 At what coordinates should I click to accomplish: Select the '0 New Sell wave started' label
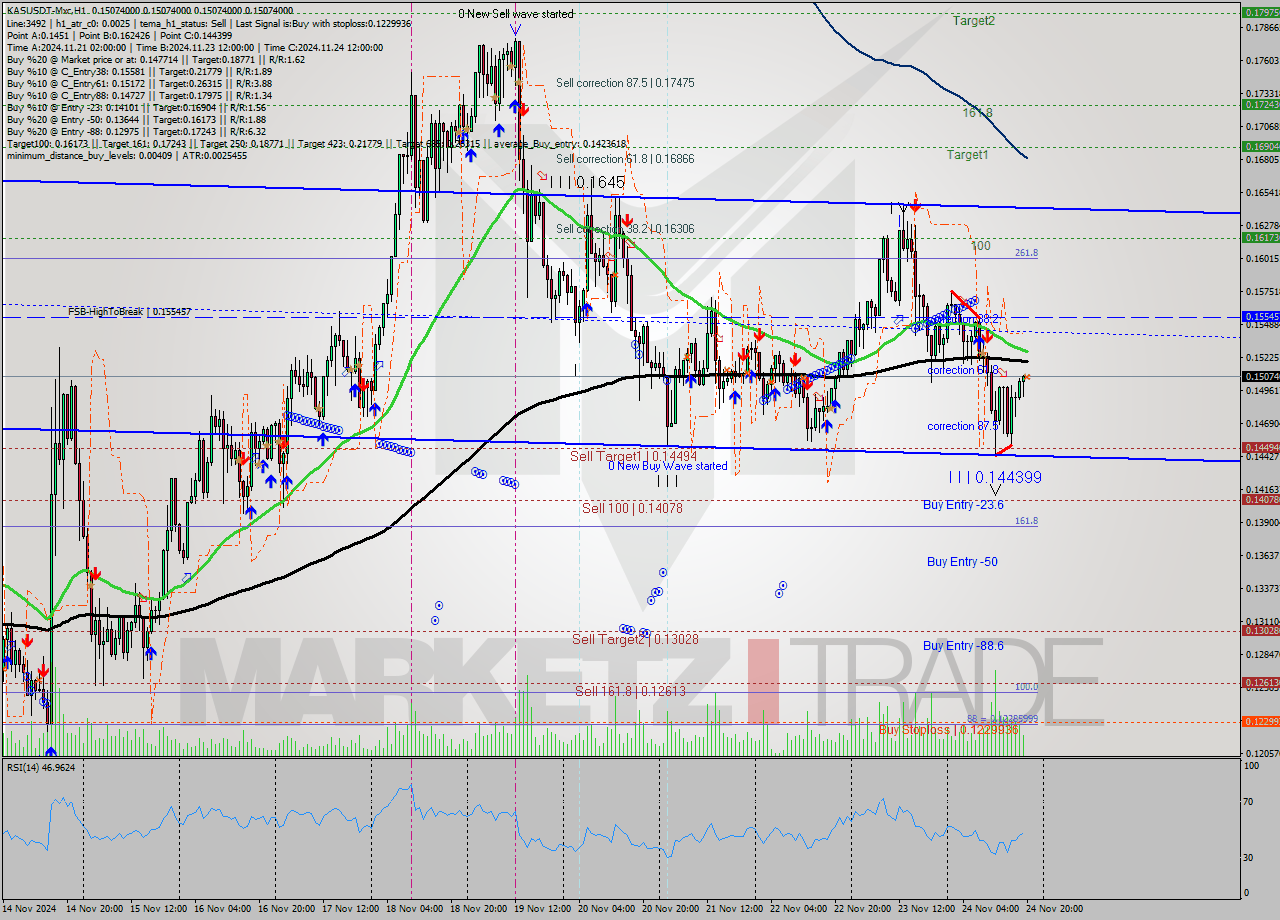click(x=516, y=14)
